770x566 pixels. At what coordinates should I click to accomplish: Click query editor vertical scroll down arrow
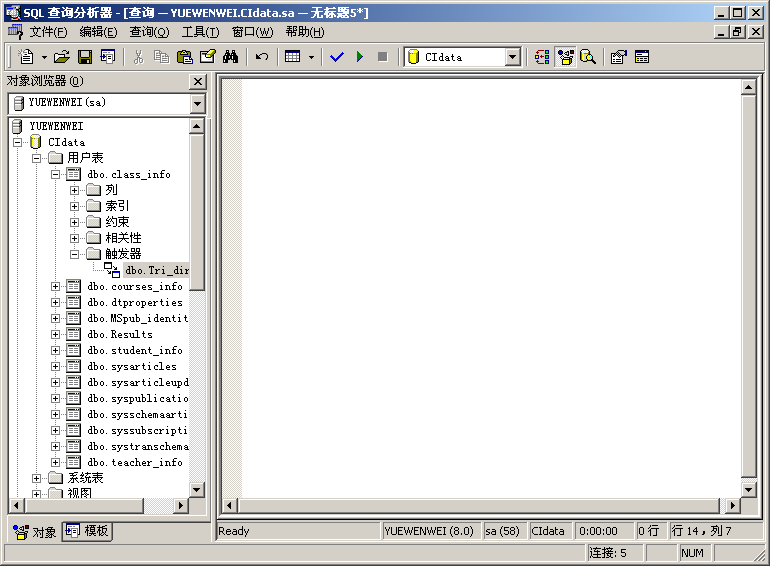coord(748,490)
